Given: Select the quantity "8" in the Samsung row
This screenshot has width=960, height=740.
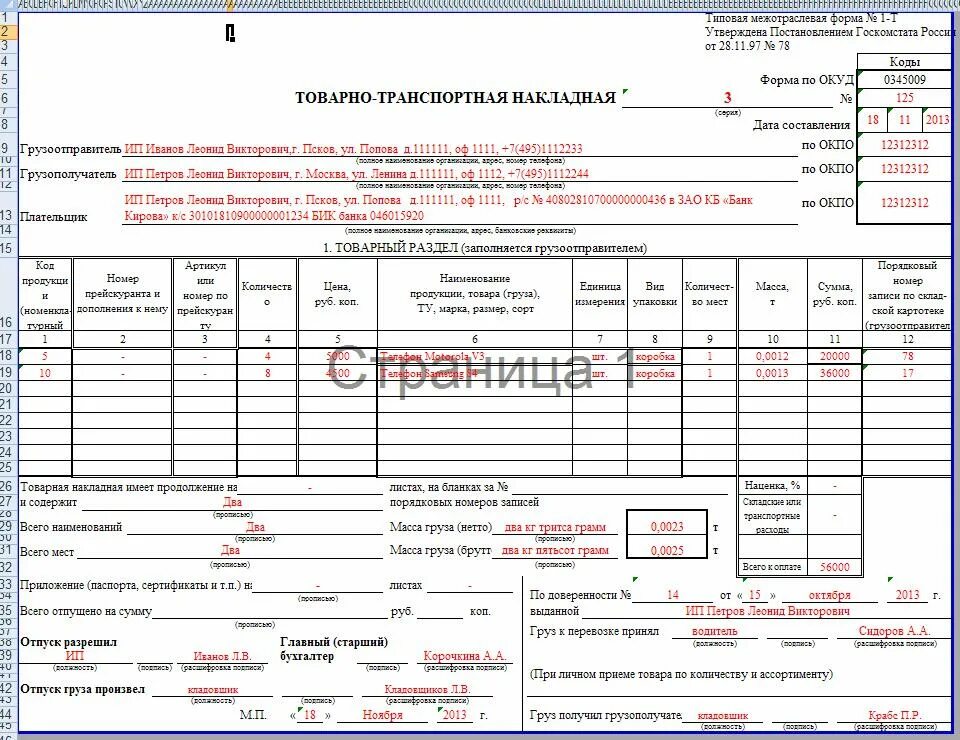Looking at the screenshot, I should 267,373.
